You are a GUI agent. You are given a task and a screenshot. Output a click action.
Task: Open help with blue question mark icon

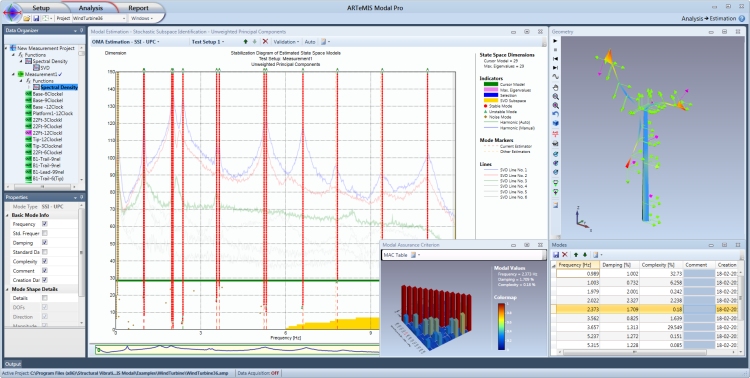pos(742,19)
